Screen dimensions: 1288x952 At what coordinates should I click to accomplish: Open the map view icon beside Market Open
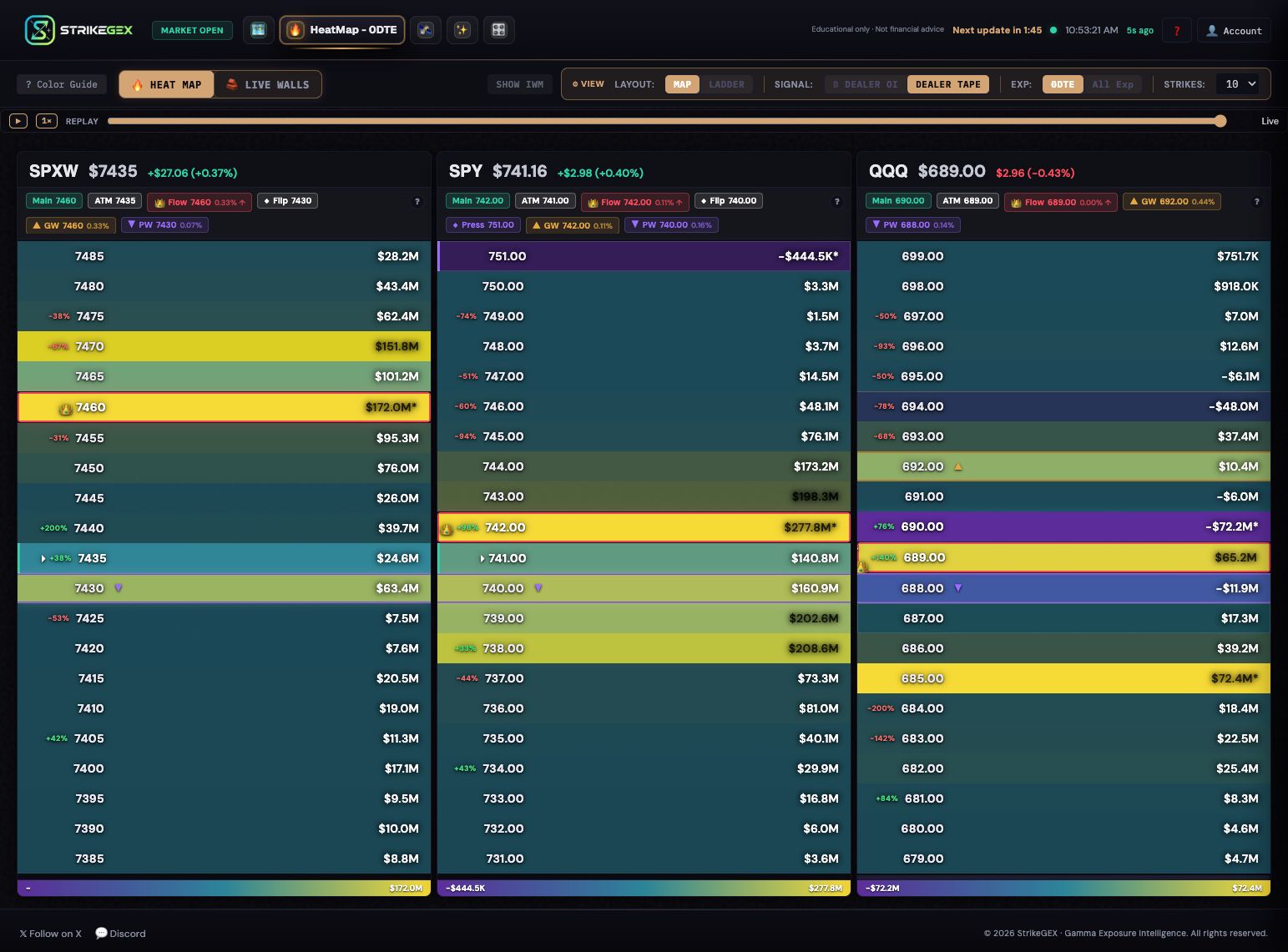(259, 30)
